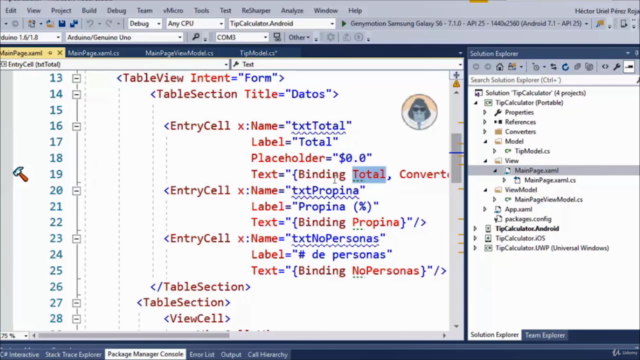Click the Pending Changes Filter clock icon
640x360 pixels.
(536, 67)
